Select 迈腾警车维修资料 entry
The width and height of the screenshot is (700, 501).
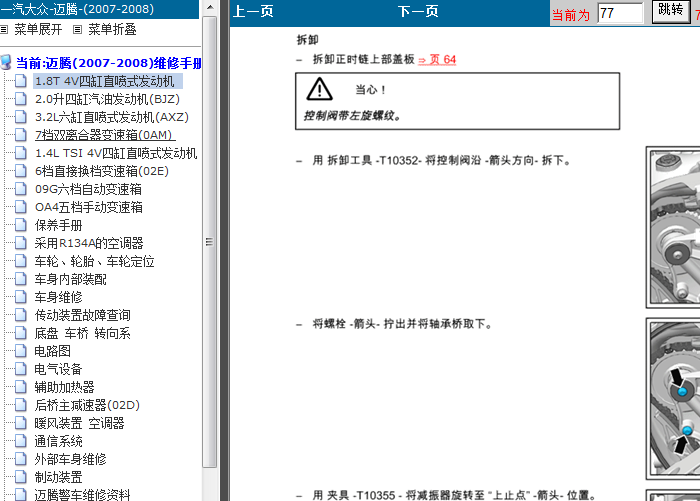83,495
